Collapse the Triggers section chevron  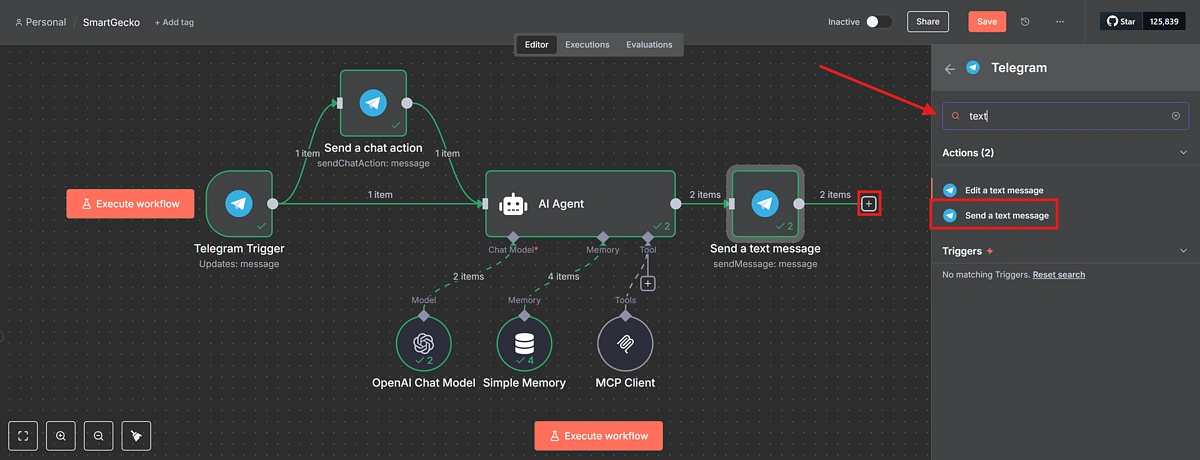coord(1183,251)
